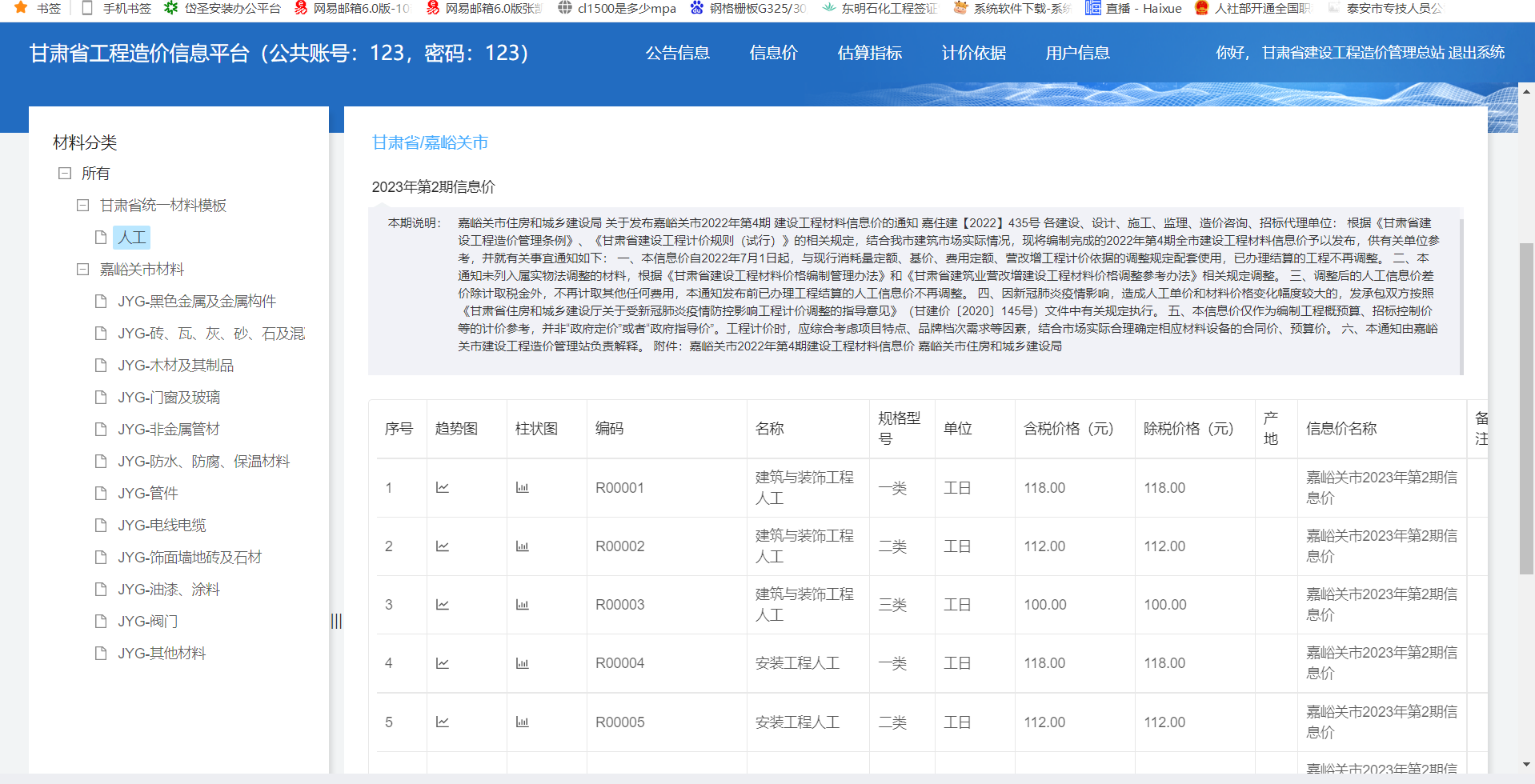1535x784 pixels.
Task: Open trend chart for row R00005
Action: [442, 722]
